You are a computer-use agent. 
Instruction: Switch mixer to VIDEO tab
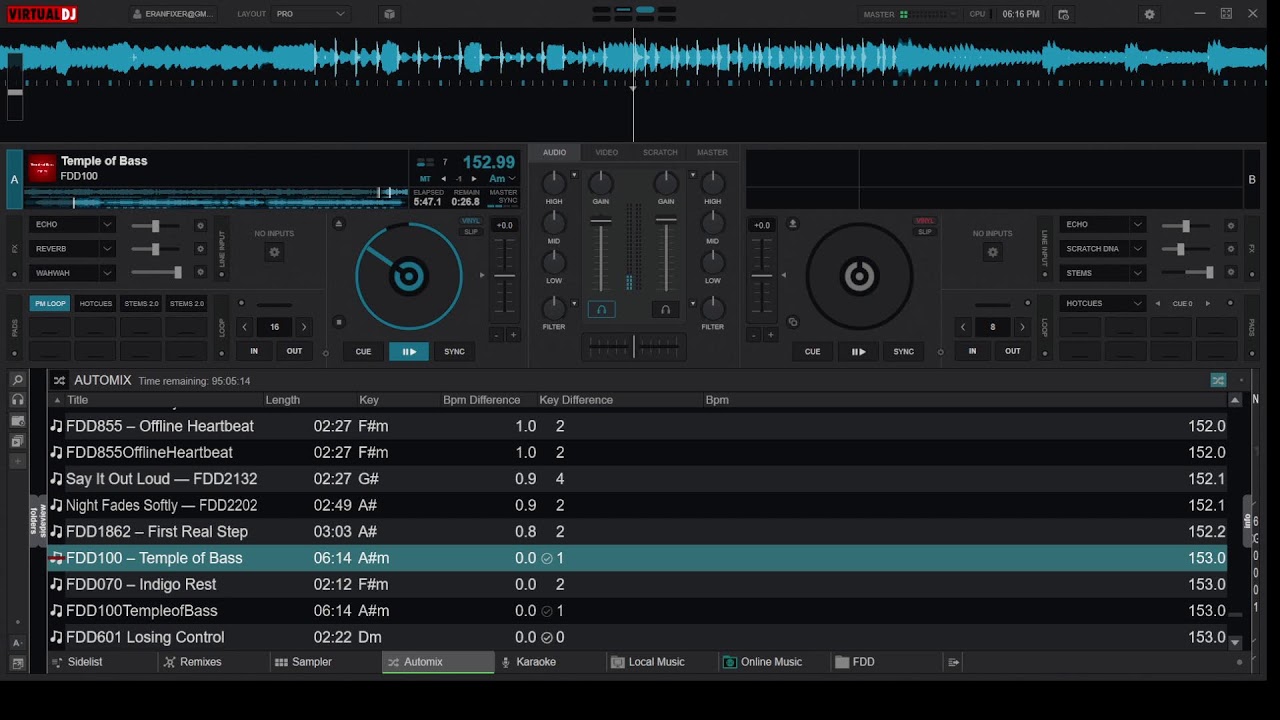click(607, 153)
